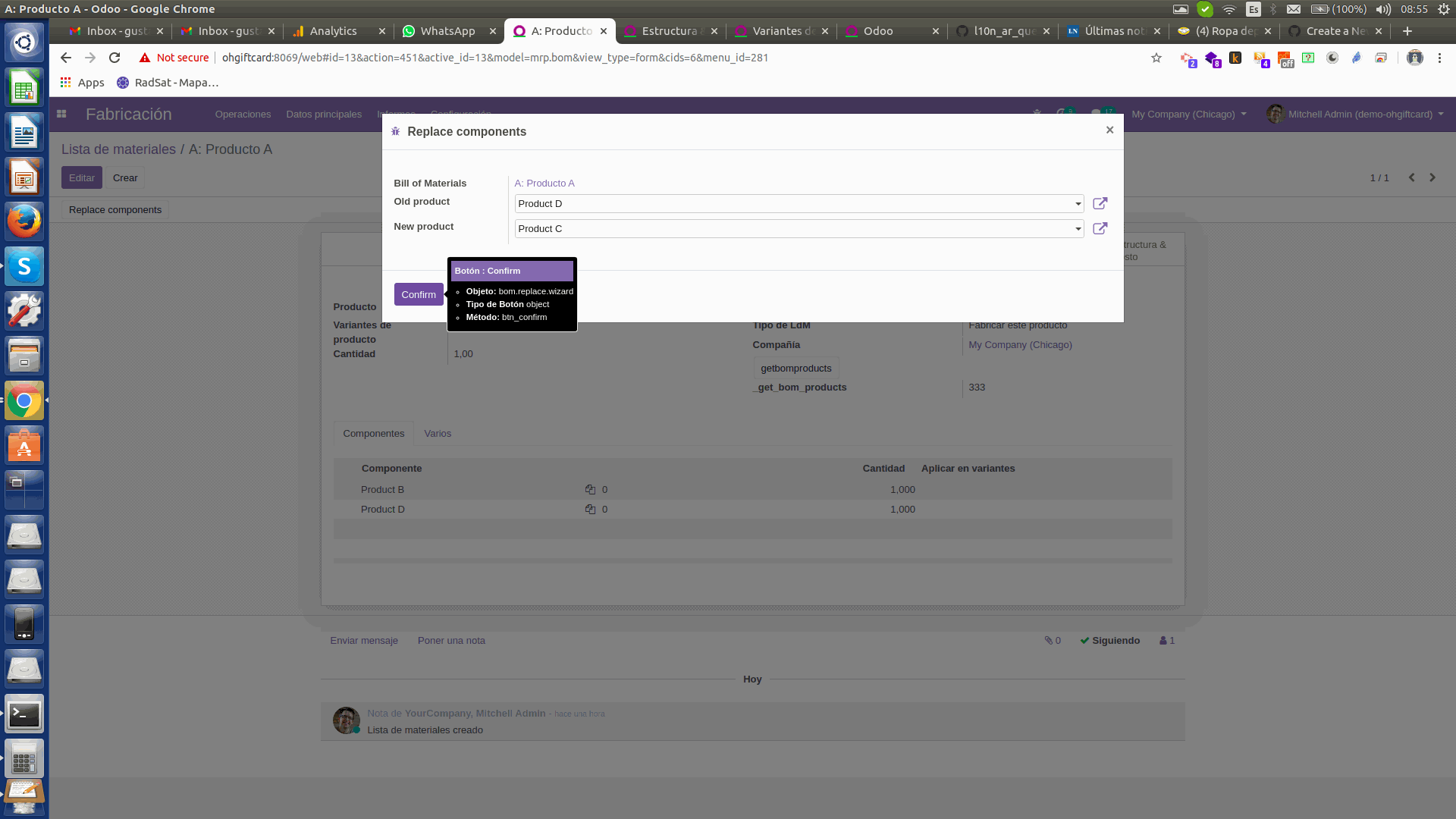The image size is (1456, 819).
Task: Click the browser address bar URL
Action: (495, 58)
